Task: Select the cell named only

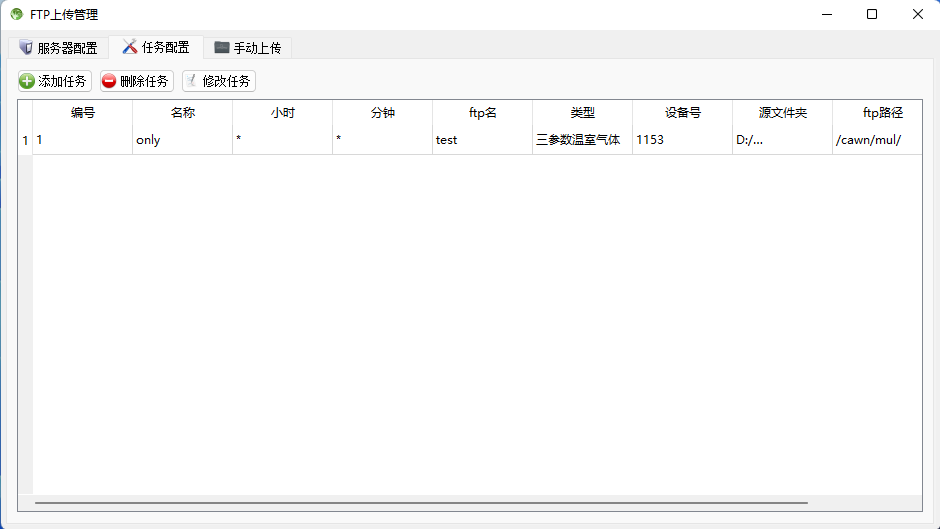Action: pyautogui.click(x=183, y=140)
